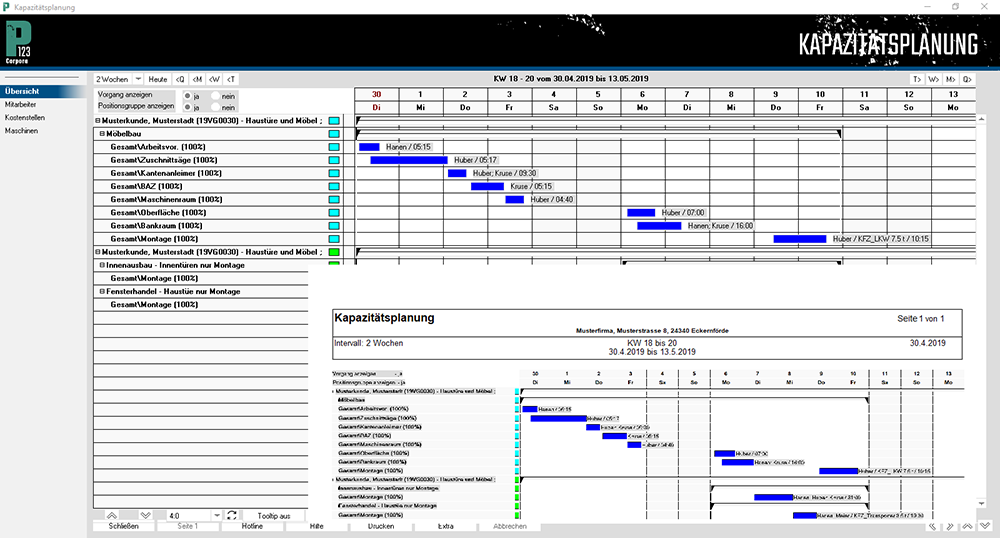Advance one day with T>
1000x538 pixels.
coord(916,78)
